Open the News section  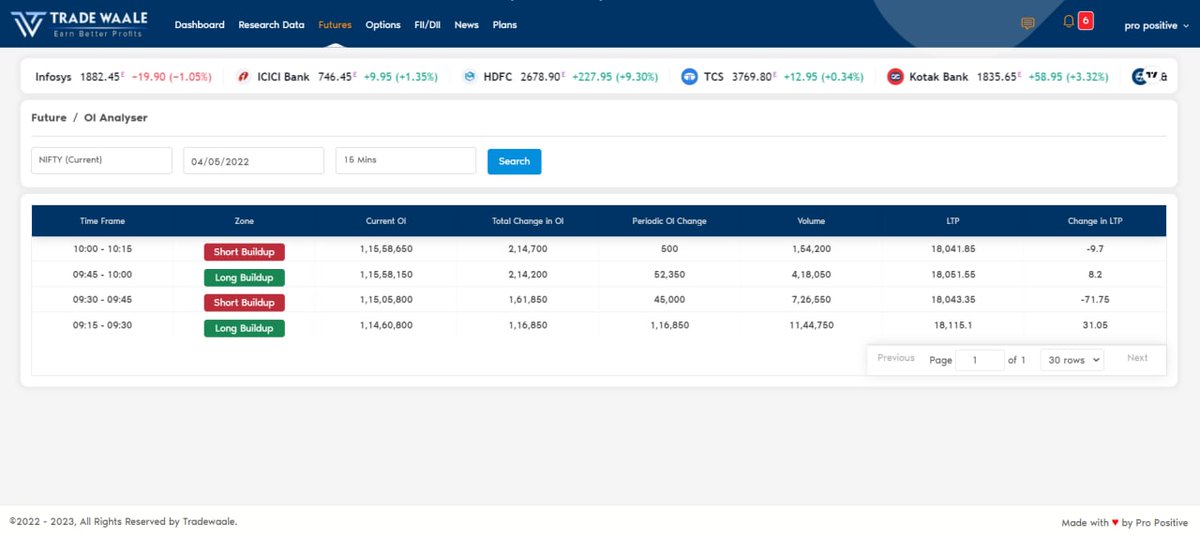pyautogui.click(x=466, y=25)
